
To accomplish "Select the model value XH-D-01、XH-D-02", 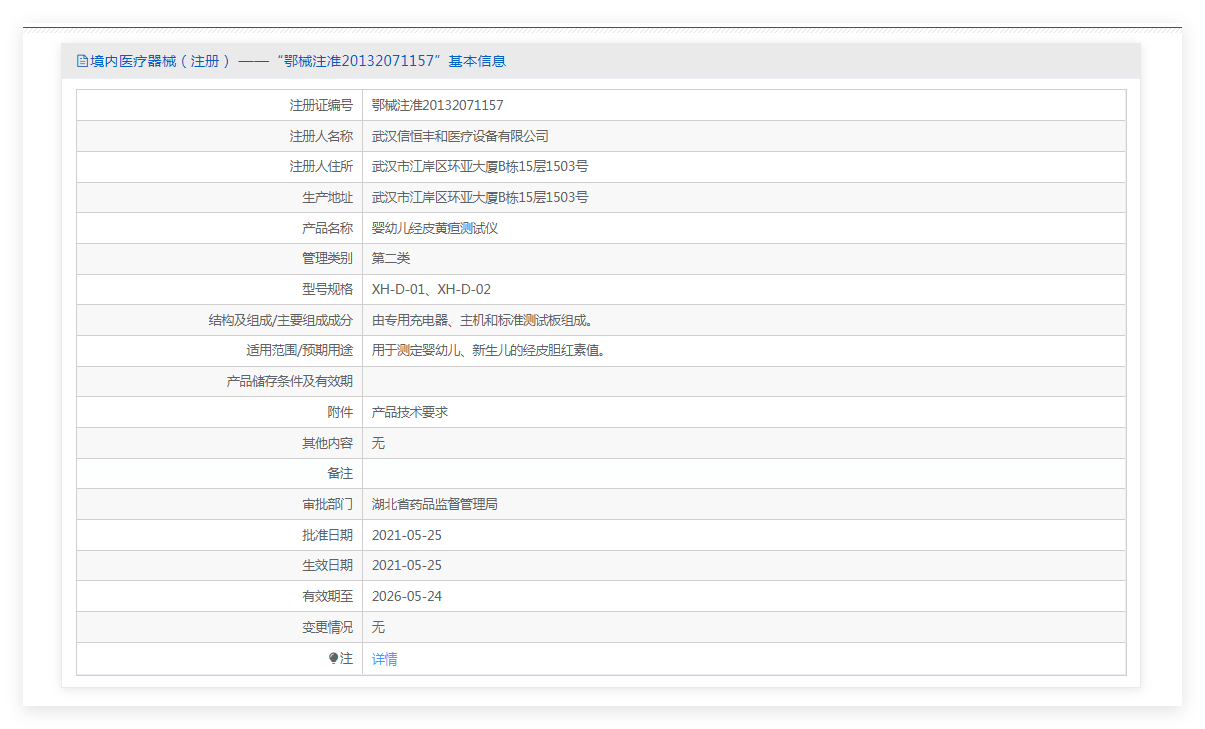I will point(431,289).
